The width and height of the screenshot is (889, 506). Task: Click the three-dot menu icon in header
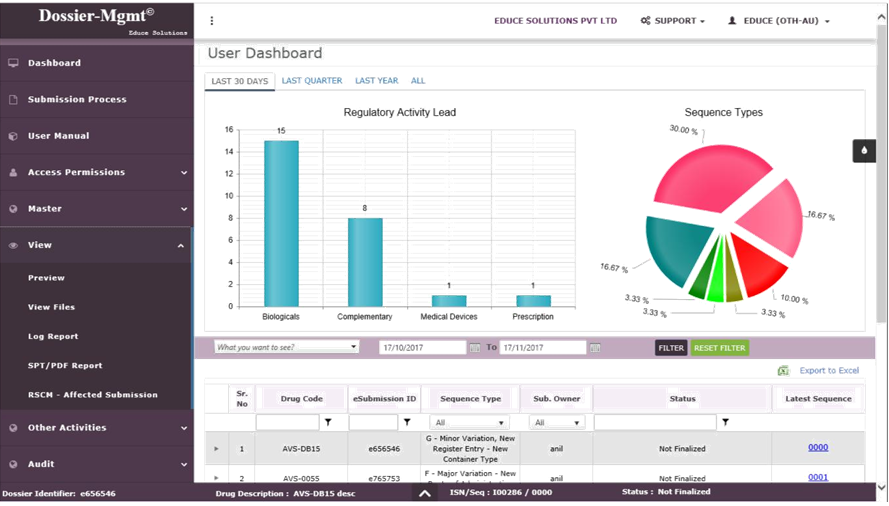pos(212,21)
